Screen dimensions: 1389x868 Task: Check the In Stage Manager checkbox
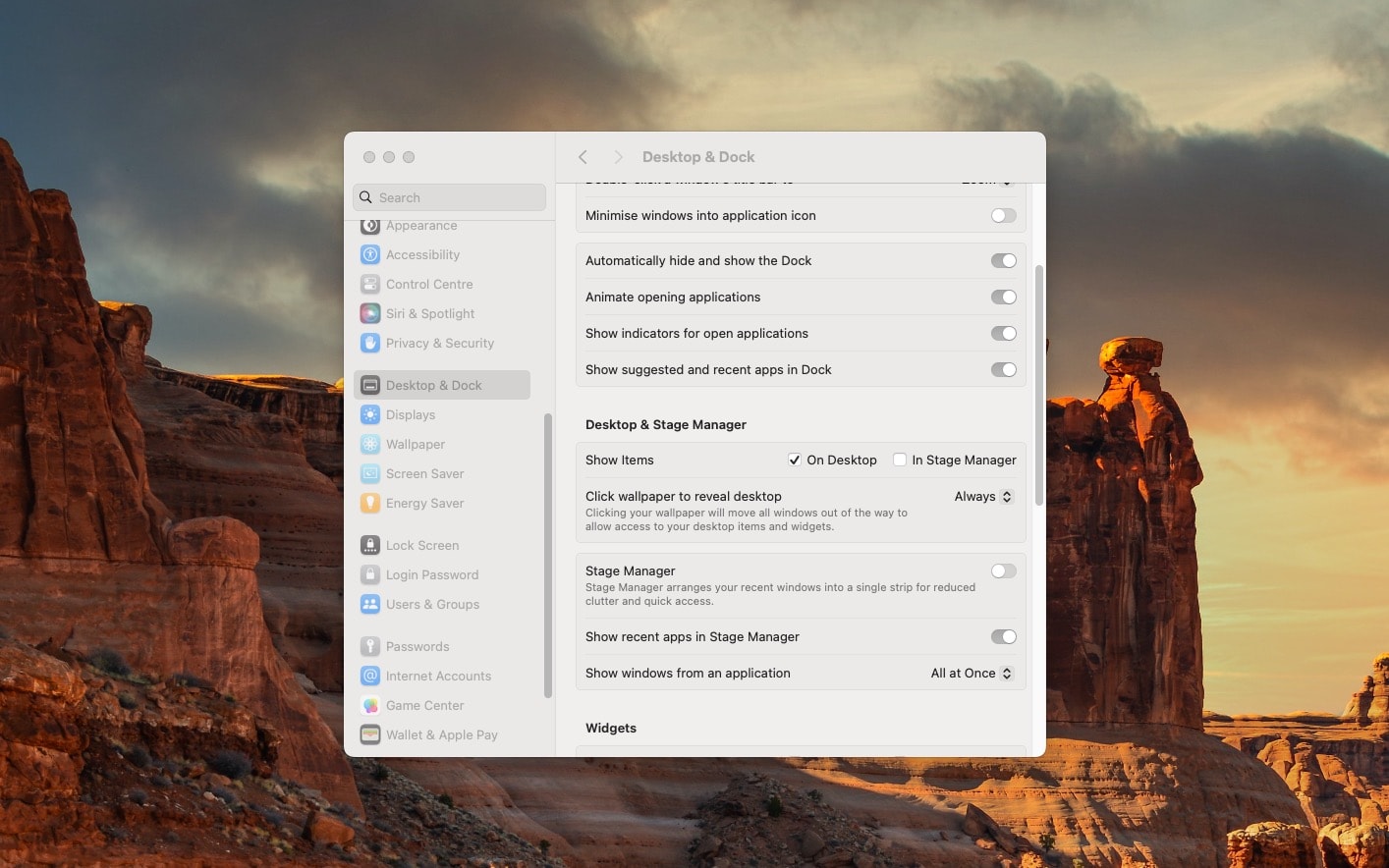[x=899, y=460]
